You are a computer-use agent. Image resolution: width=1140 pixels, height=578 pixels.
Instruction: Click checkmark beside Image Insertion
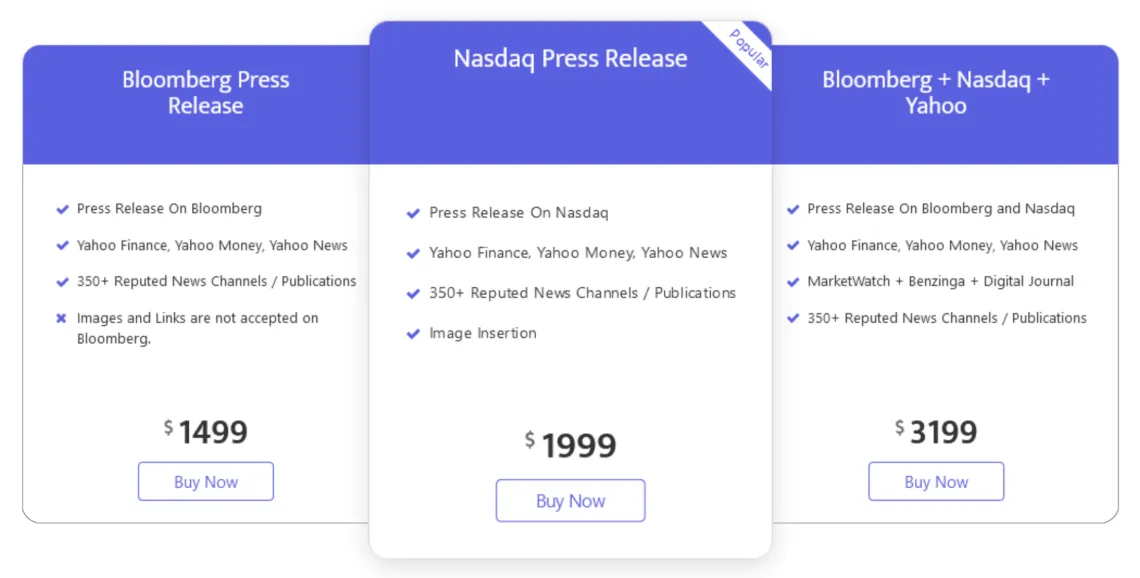[413, 334]
